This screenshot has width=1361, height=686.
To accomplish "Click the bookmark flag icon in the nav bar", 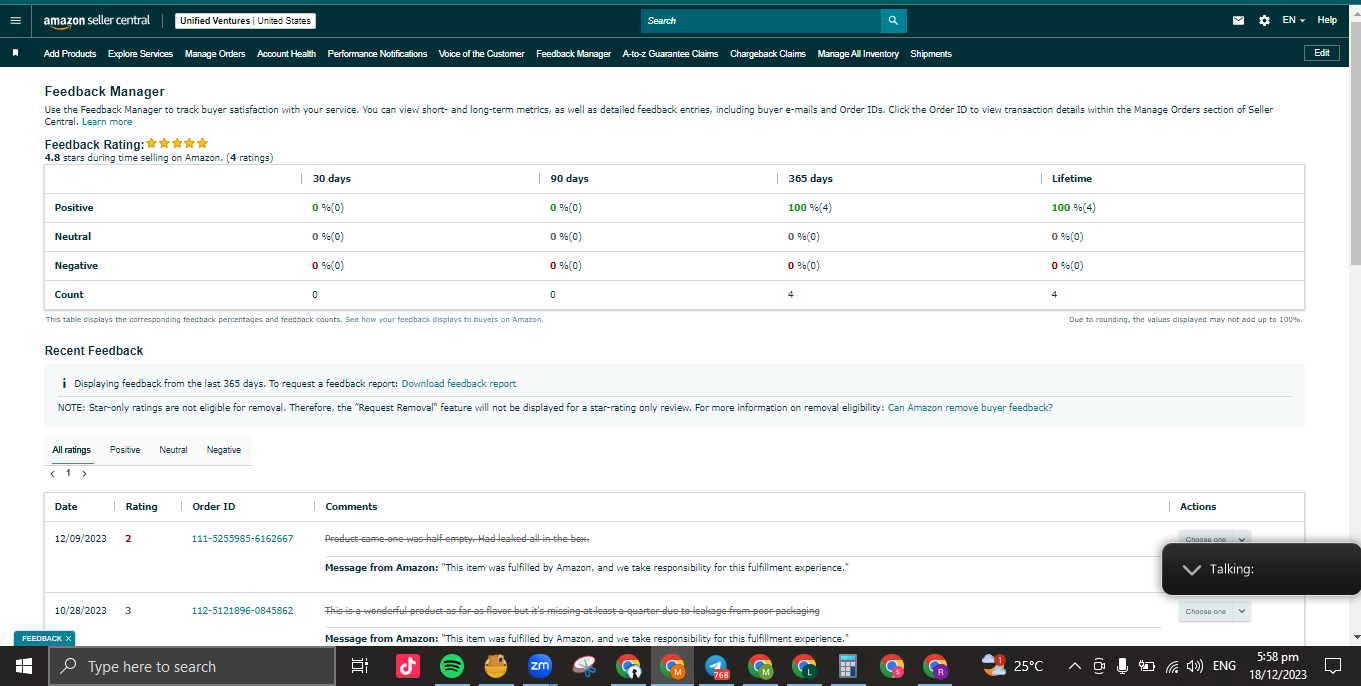I will [x=15, y=53].
